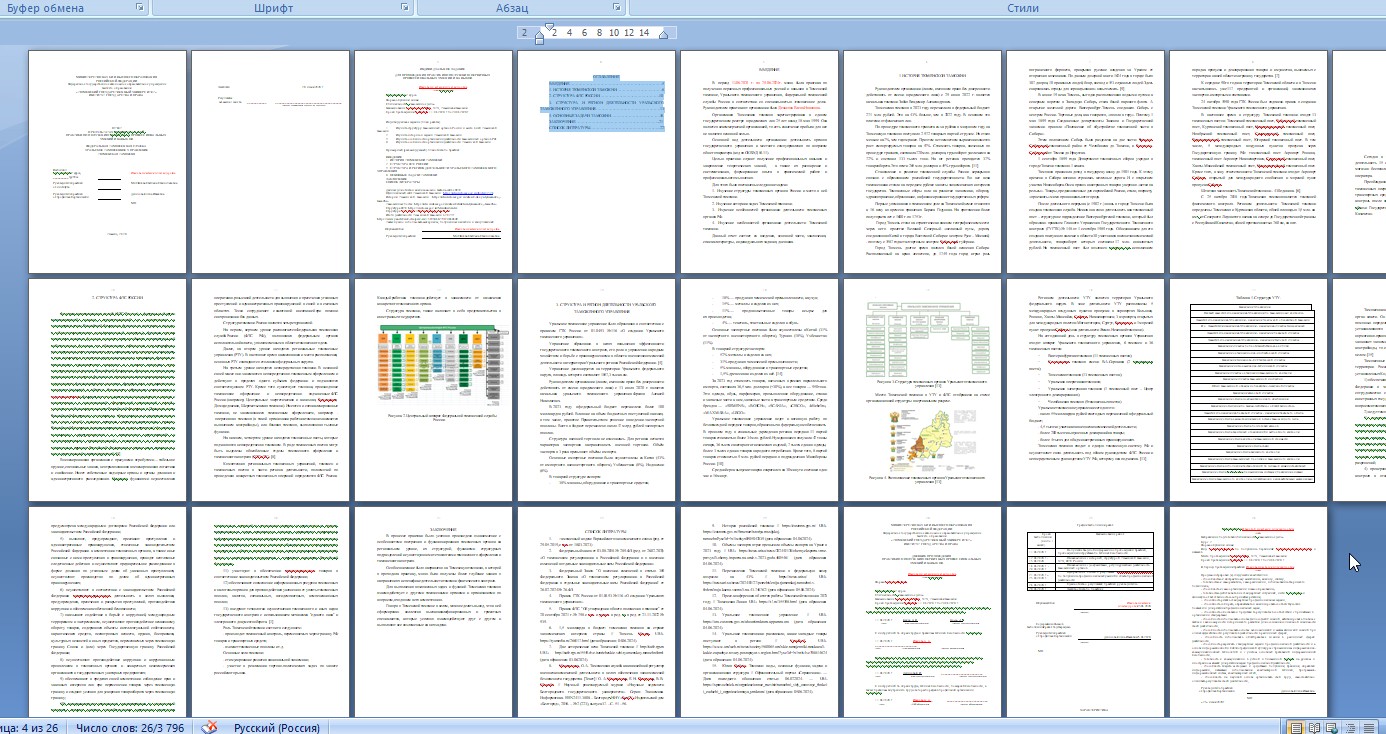
Task: Click the Русский (Россия) language indicator
Action: click(277, 727)
